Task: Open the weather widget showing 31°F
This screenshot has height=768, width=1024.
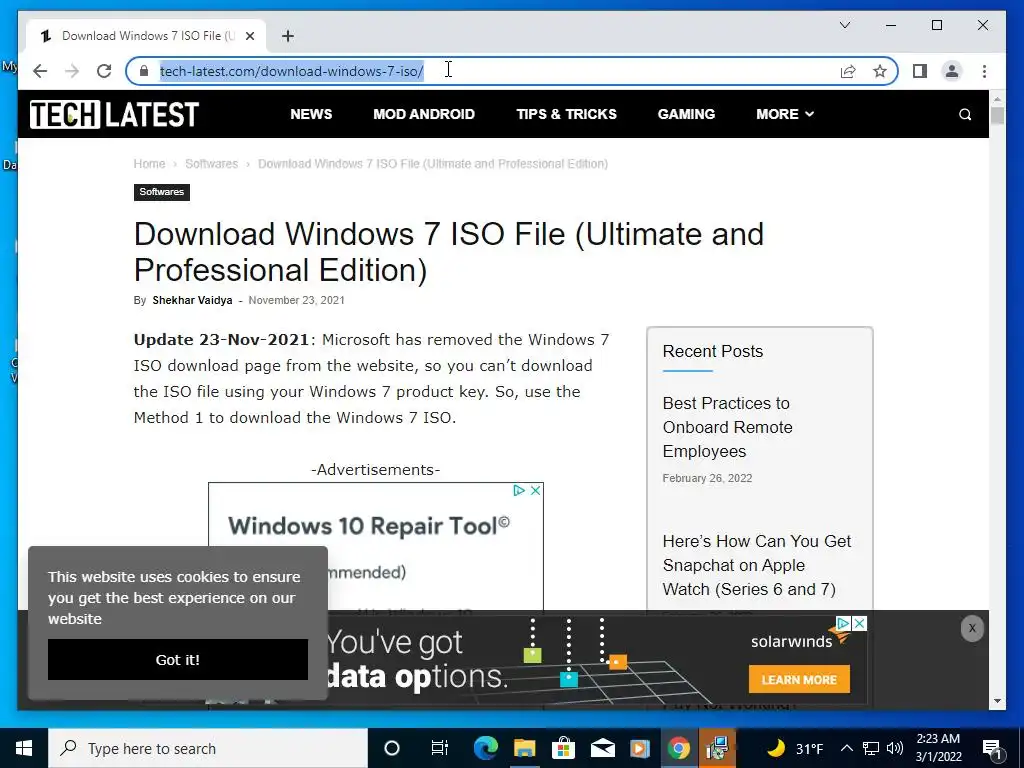Action: (795, 748)
